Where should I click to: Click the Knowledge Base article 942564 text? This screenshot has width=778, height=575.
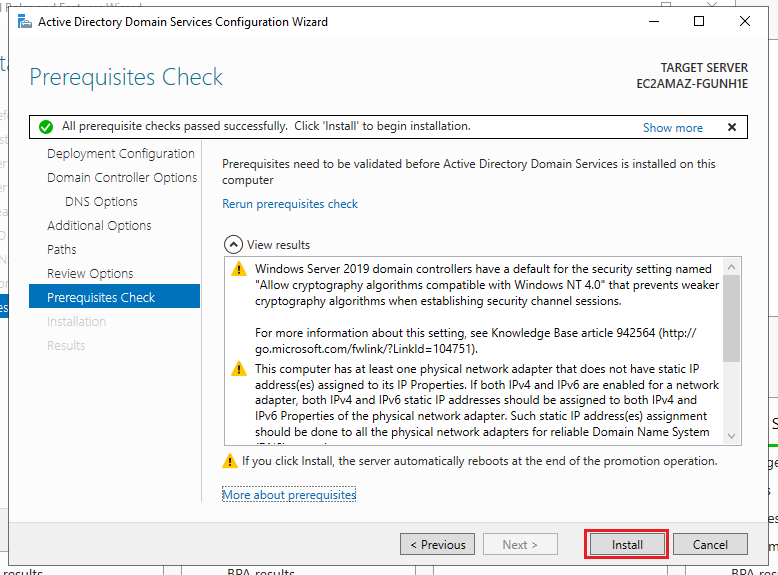(x=573, y=333)
